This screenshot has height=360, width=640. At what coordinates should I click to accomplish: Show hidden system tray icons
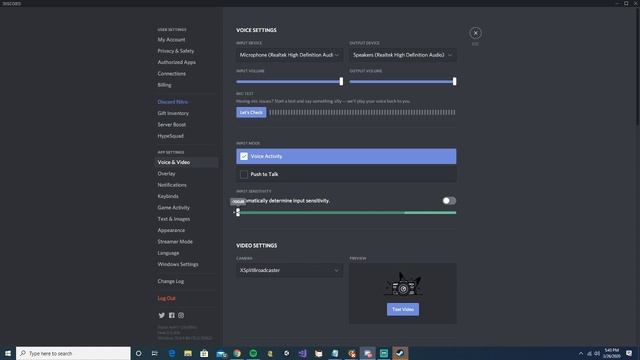coord(581,353)
